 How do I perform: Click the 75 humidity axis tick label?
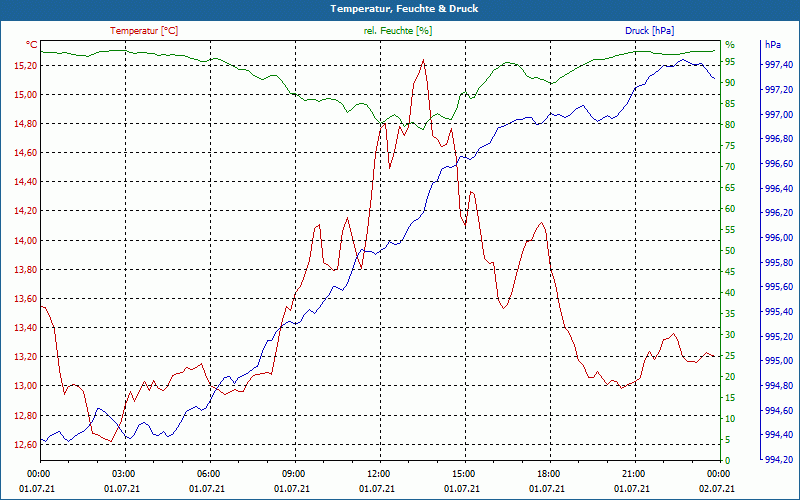pos(730,146)
